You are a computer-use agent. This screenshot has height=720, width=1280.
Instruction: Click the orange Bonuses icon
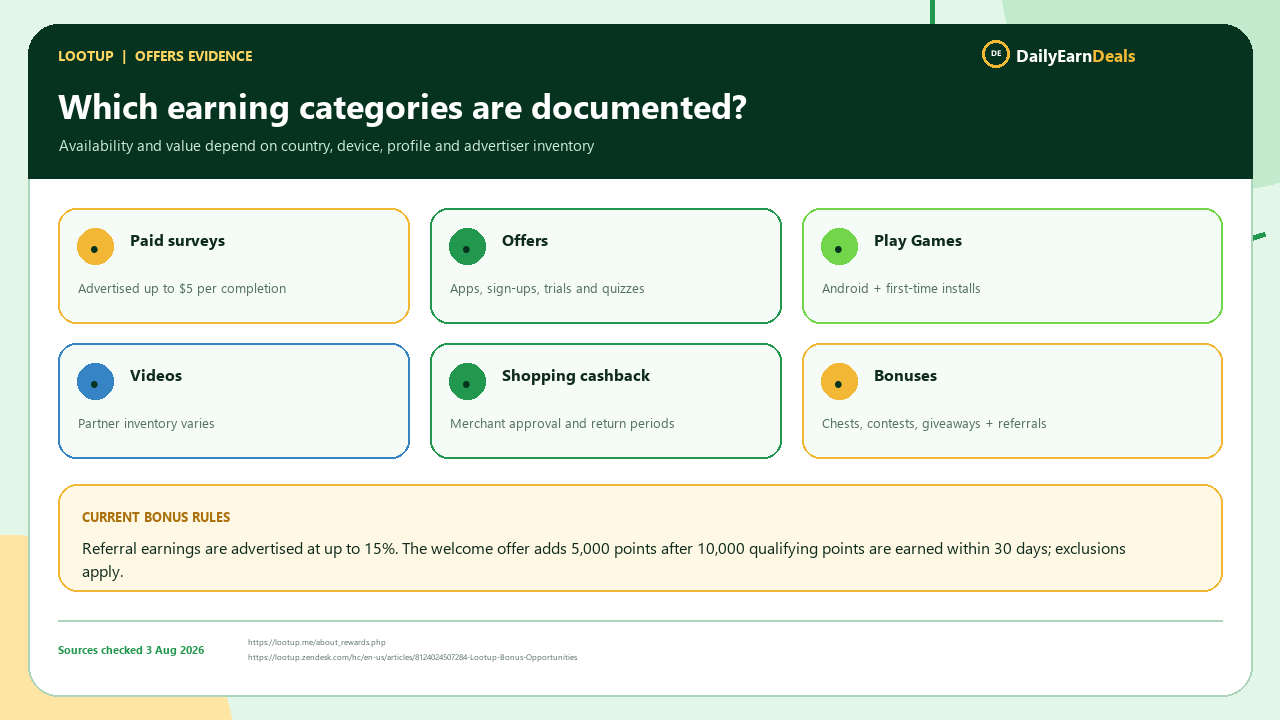pos(840,382)
